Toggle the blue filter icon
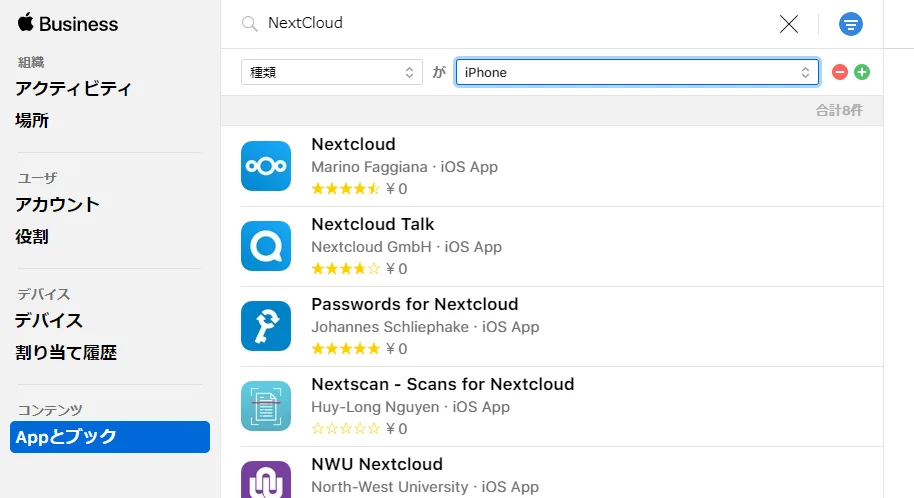This screenshot has width=914, height=498. click(851, 24)
